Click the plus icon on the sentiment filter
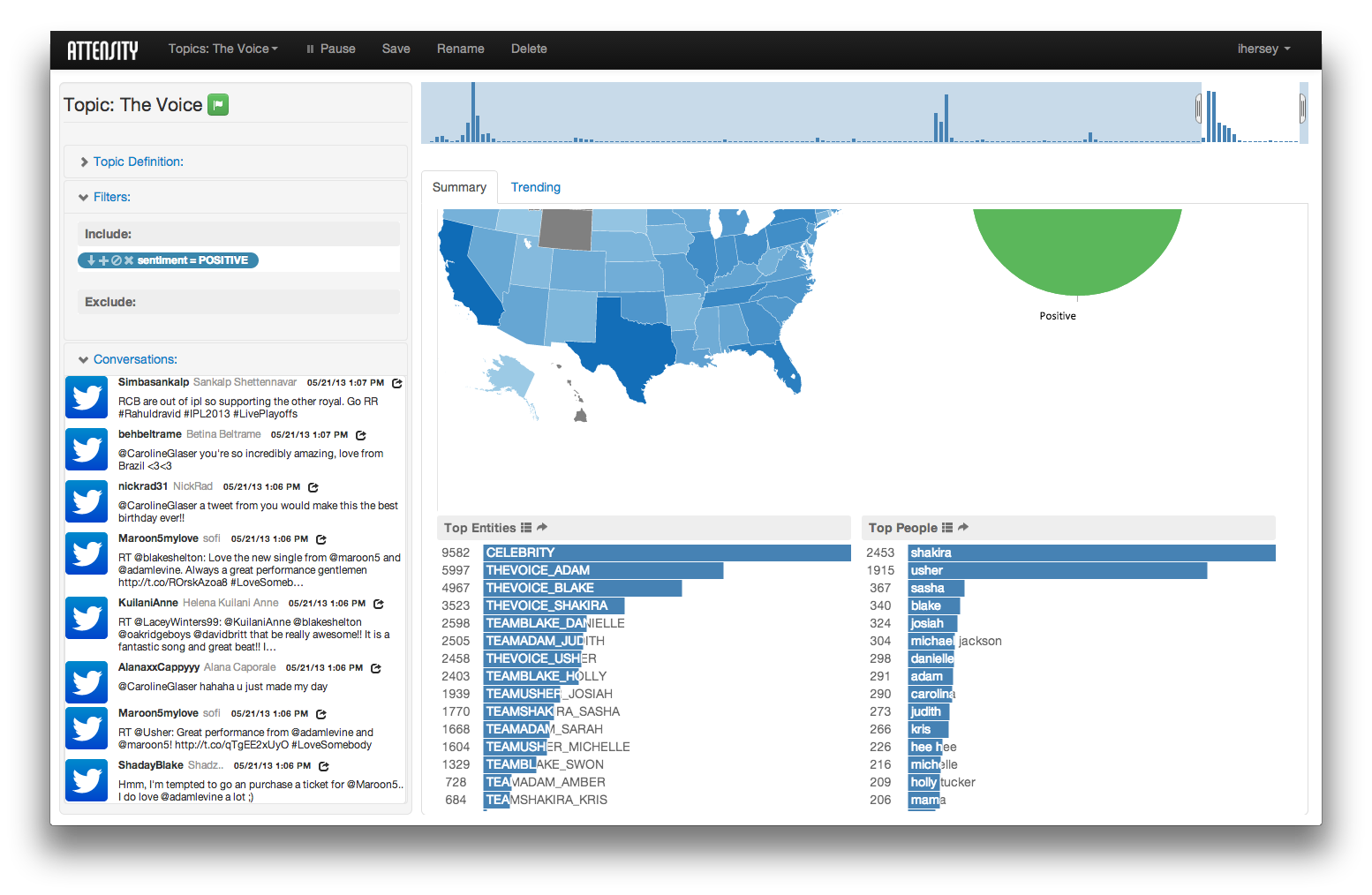 [103, 260]
